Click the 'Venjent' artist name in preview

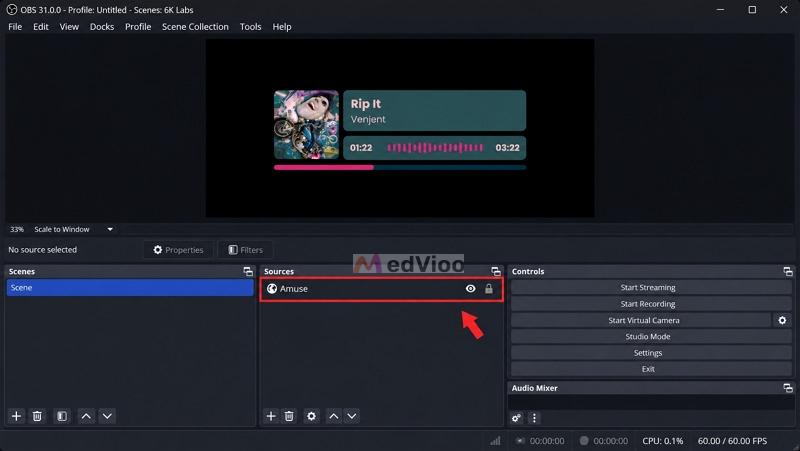point(368,120)
